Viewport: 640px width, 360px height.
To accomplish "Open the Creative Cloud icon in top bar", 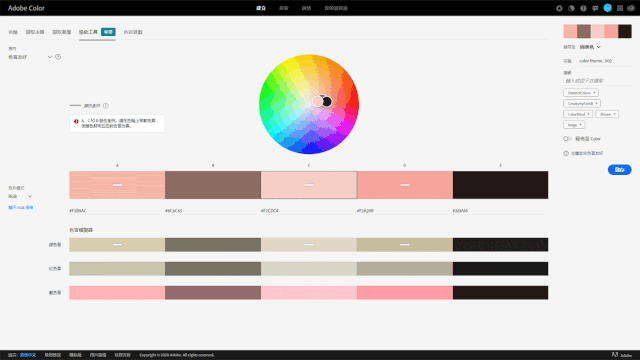I will click(x=631, y=8).
